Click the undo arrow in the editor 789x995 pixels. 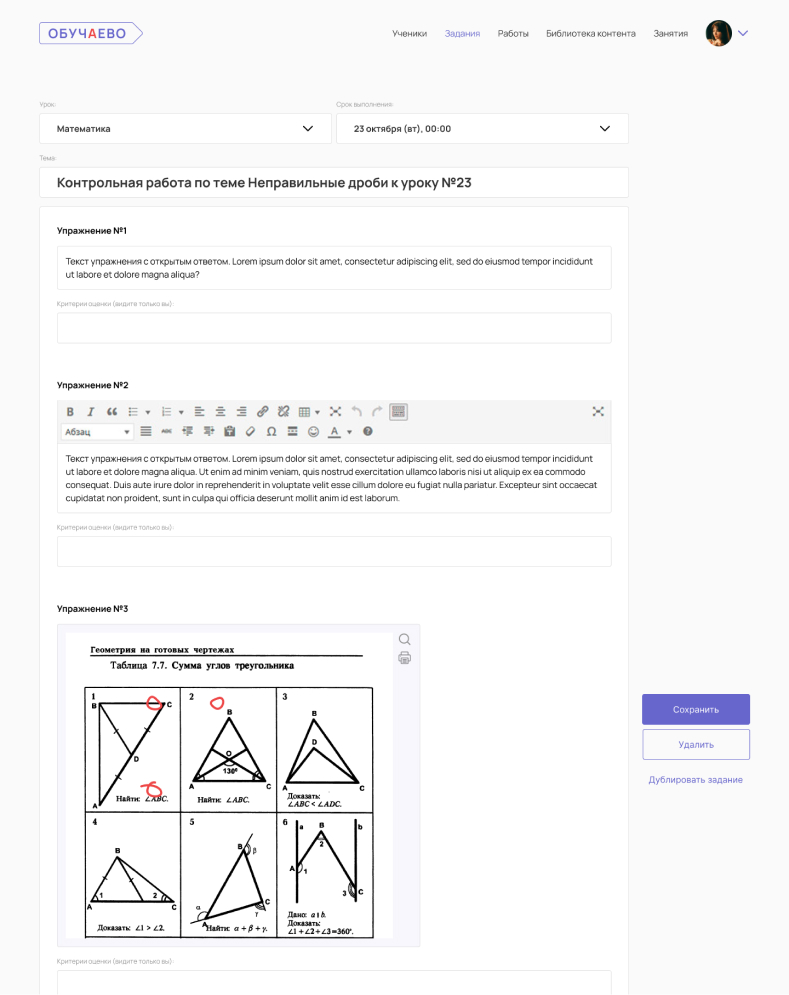[x=357, y=411]
